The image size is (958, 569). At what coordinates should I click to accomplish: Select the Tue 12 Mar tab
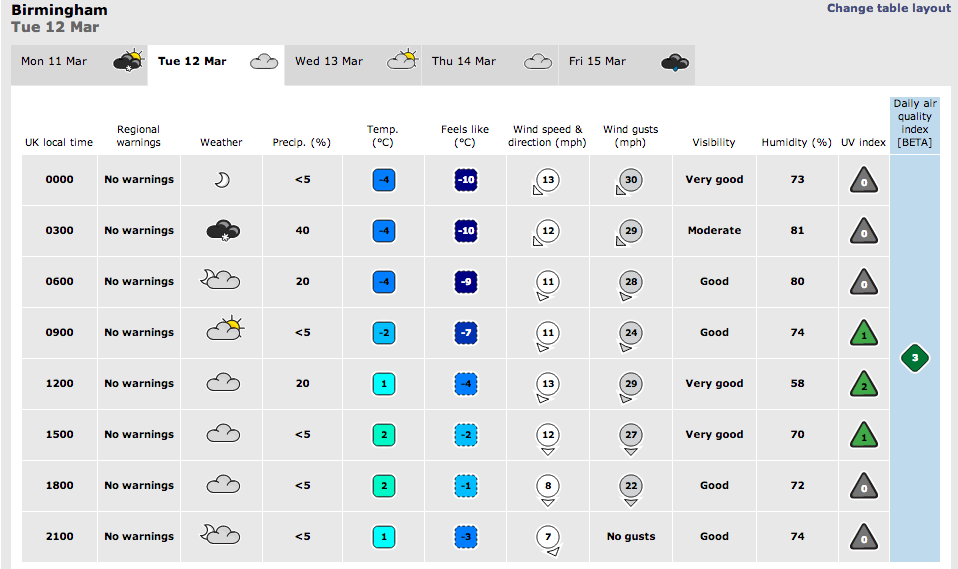(x=216, y=65)
